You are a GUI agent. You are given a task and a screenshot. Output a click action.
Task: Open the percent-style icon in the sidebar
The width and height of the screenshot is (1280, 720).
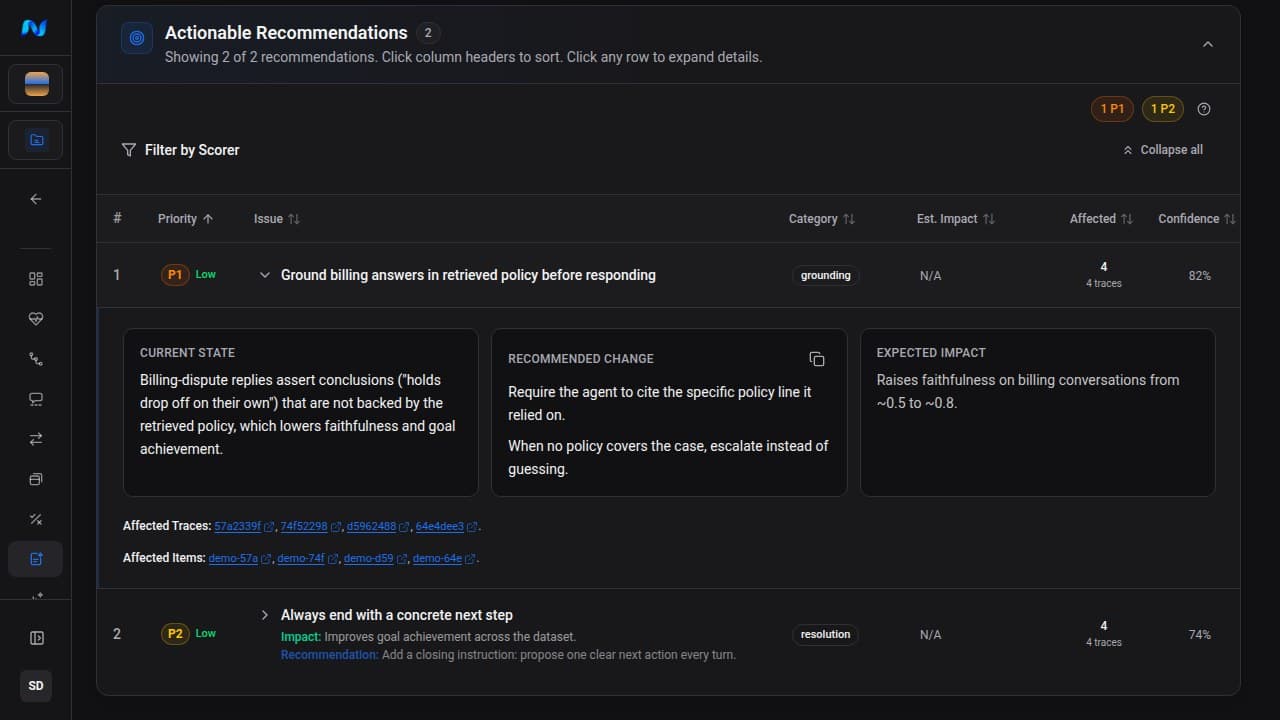pyautogui.click(x=36, y=519)
